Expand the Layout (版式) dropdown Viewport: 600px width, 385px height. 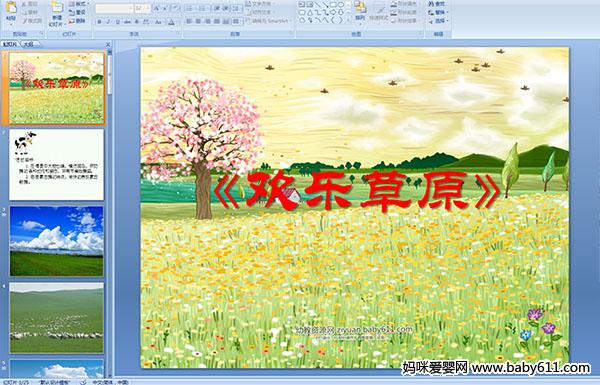[78, 3]
